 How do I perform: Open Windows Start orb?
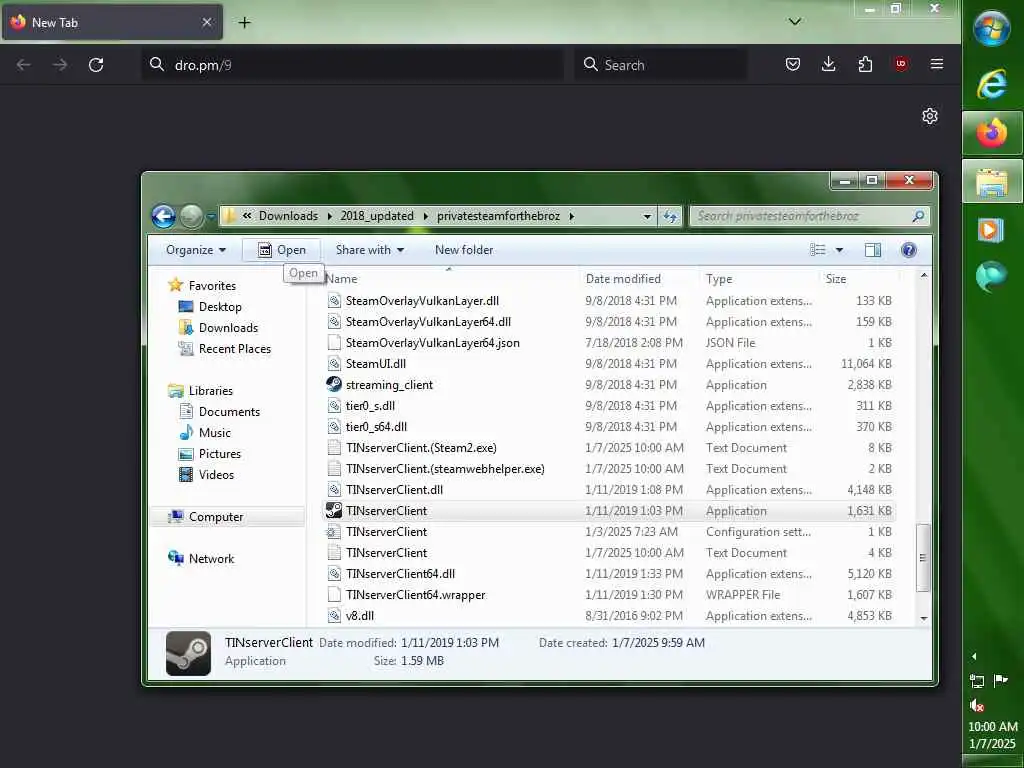(x=991, y=29)
